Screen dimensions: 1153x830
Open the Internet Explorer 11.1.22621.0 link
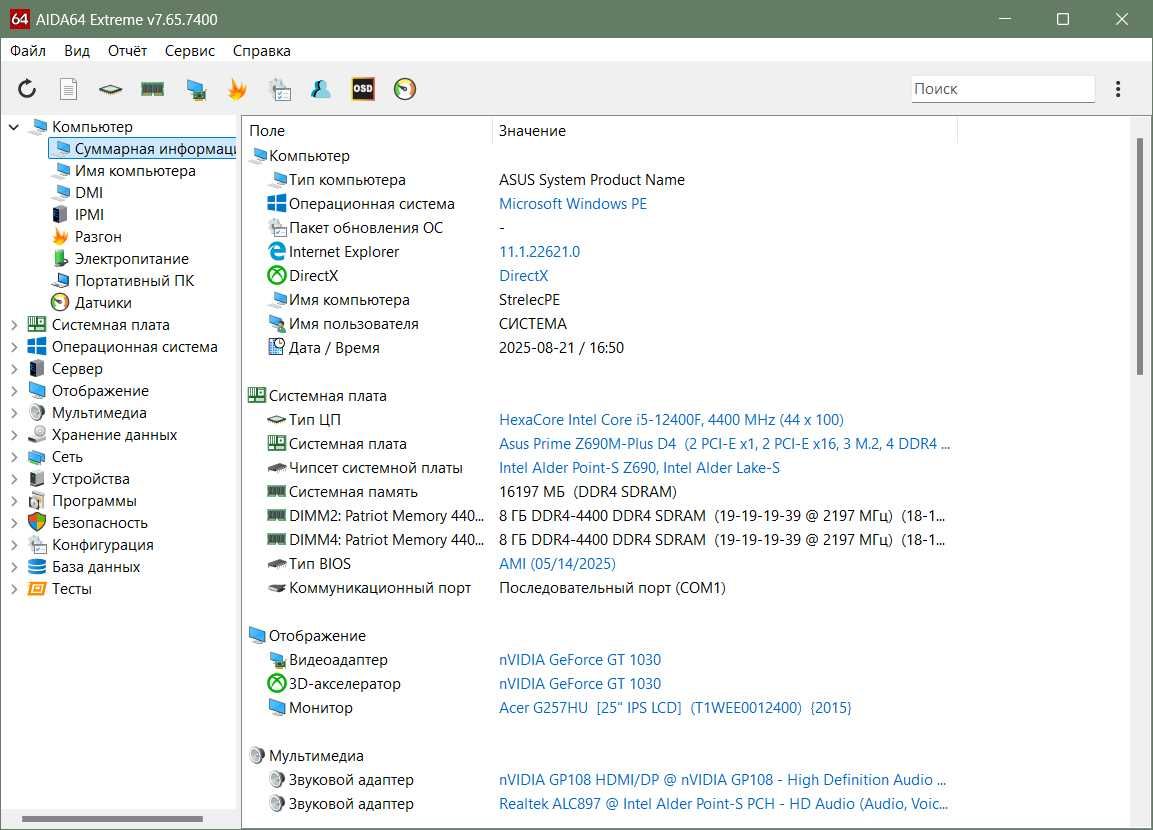[539, 251]
